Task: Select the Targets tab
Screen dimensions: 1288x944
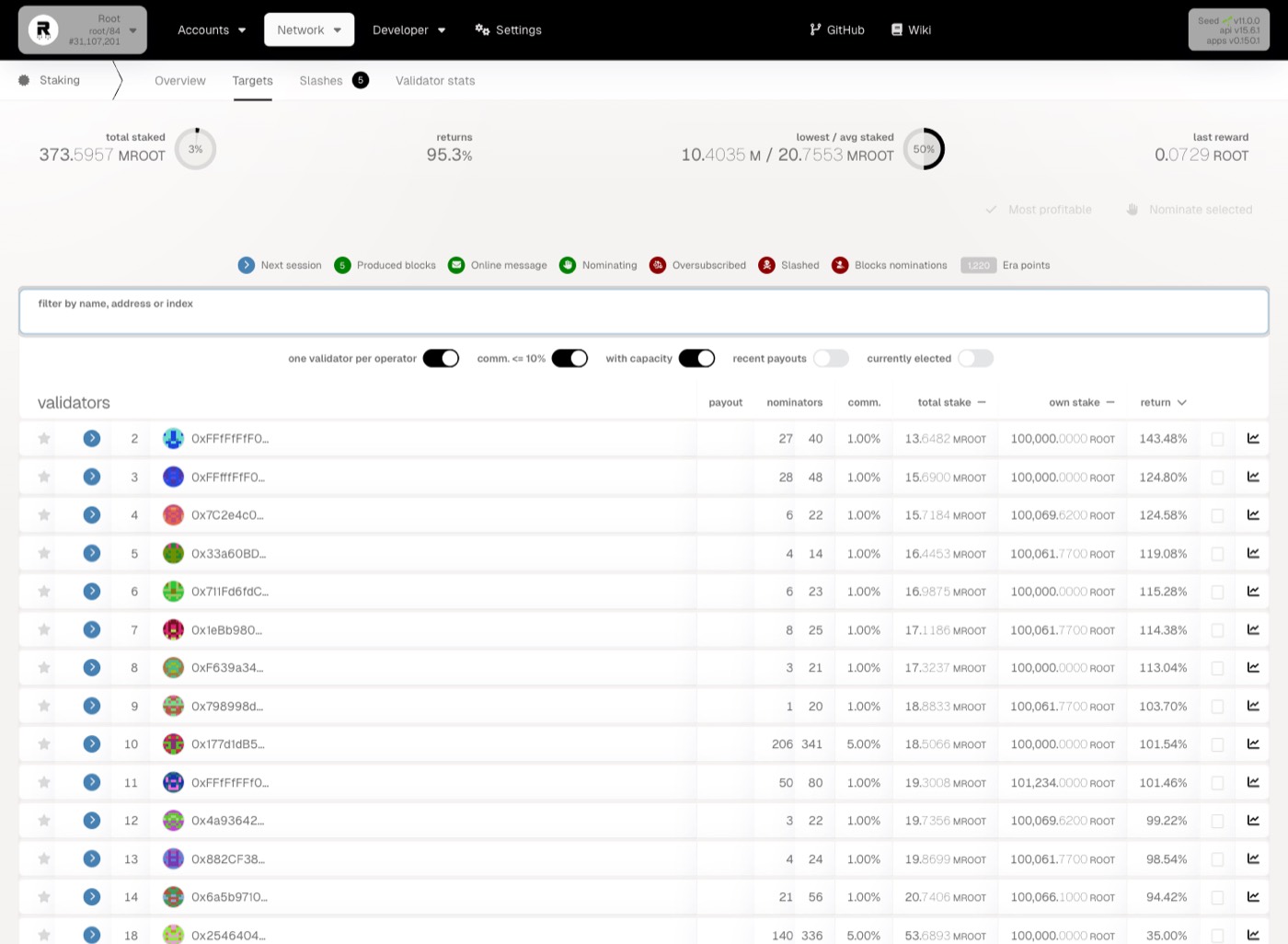Action: (x=253, y=81)
